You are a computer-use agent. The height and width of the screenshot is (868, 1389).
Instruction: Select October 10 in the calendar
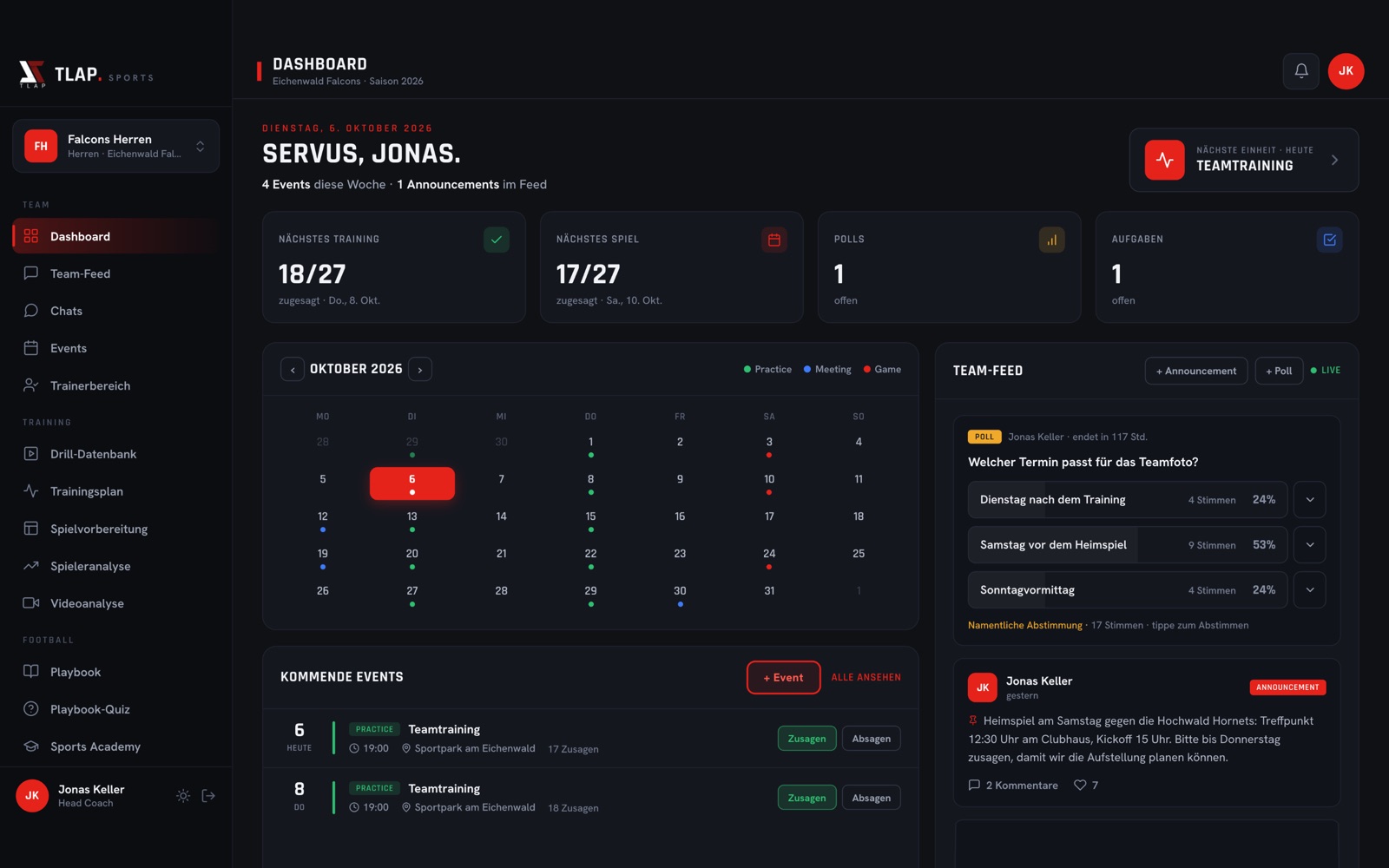pos(769,483)
